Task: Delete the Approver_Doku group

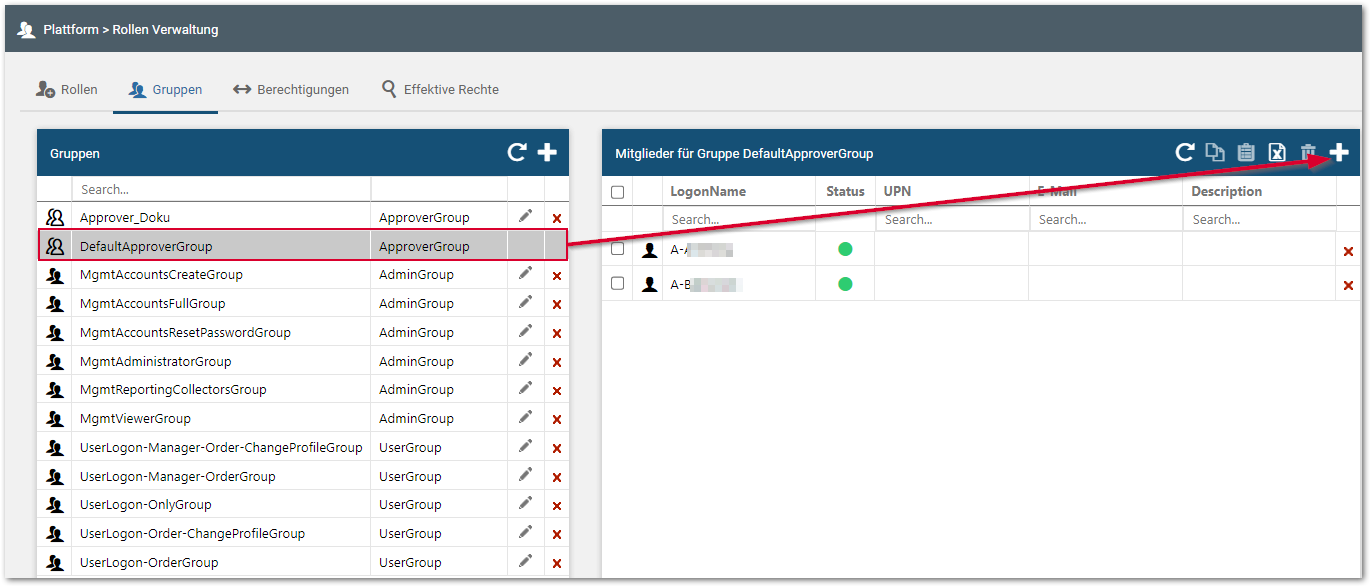Action: pyautogui.click(x=557, y=218)
